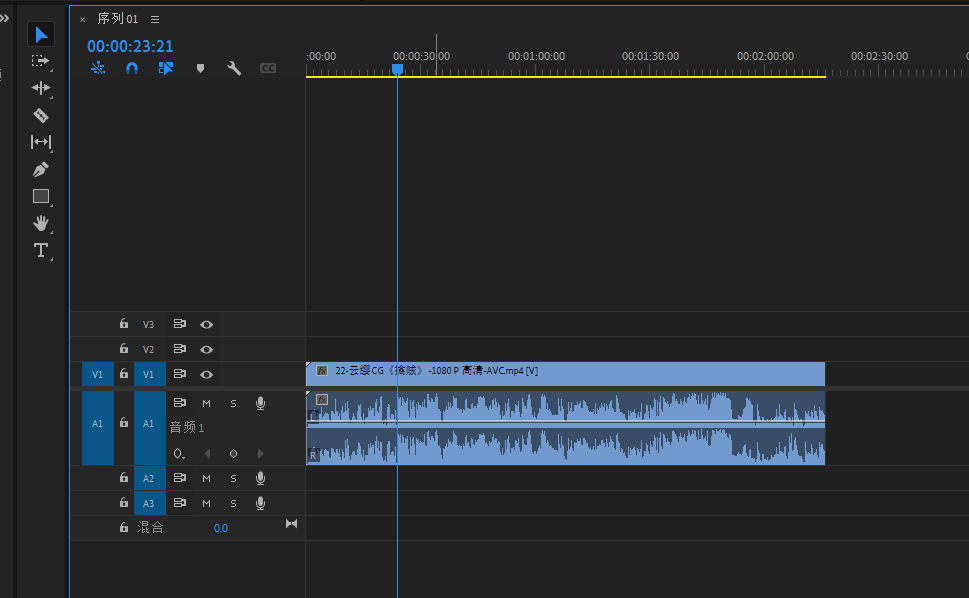
Task: Toggle timeline snapping magnet icon
Action: tap(132, 68)
